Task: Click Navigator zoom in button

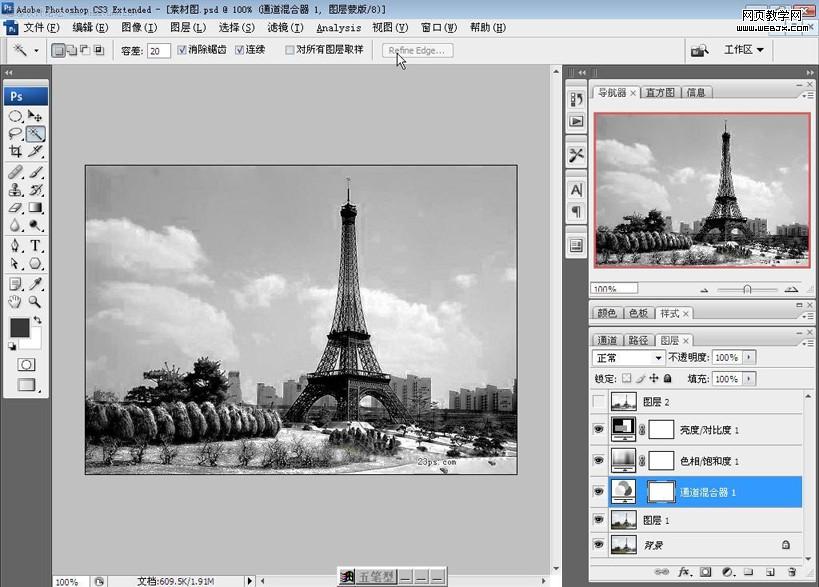Action: pyautogui.click(x=791, y=289)
